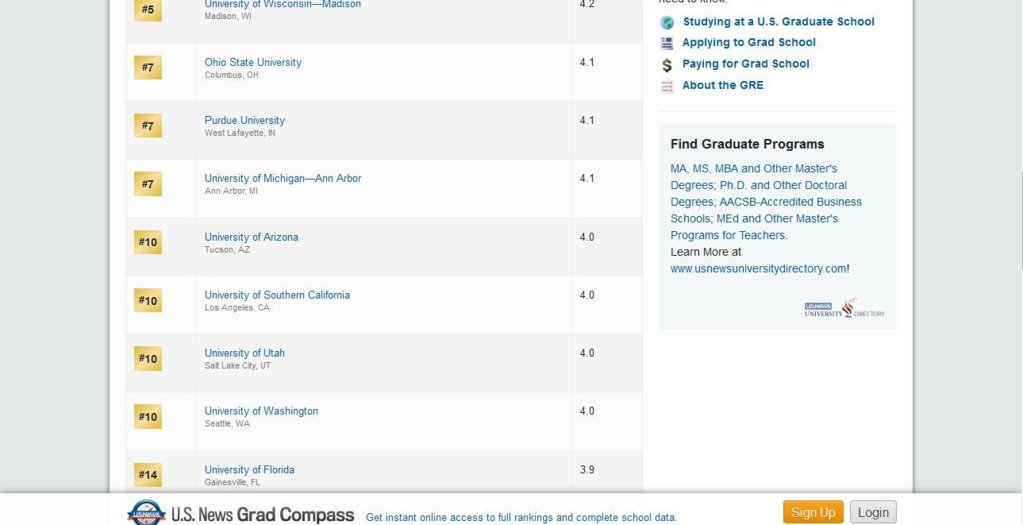Click the Salt Lake City, UT location text
The height and width of the screenshot is (525, 1023).
coord(237,367)
